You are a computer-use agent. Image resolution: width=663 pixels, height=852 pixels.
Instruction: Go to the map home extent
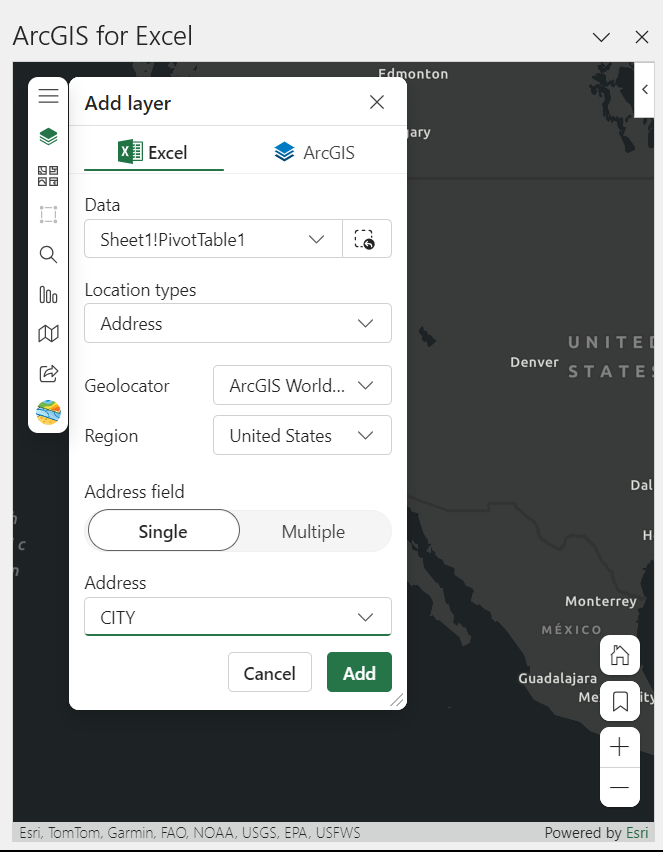point(620,655)
